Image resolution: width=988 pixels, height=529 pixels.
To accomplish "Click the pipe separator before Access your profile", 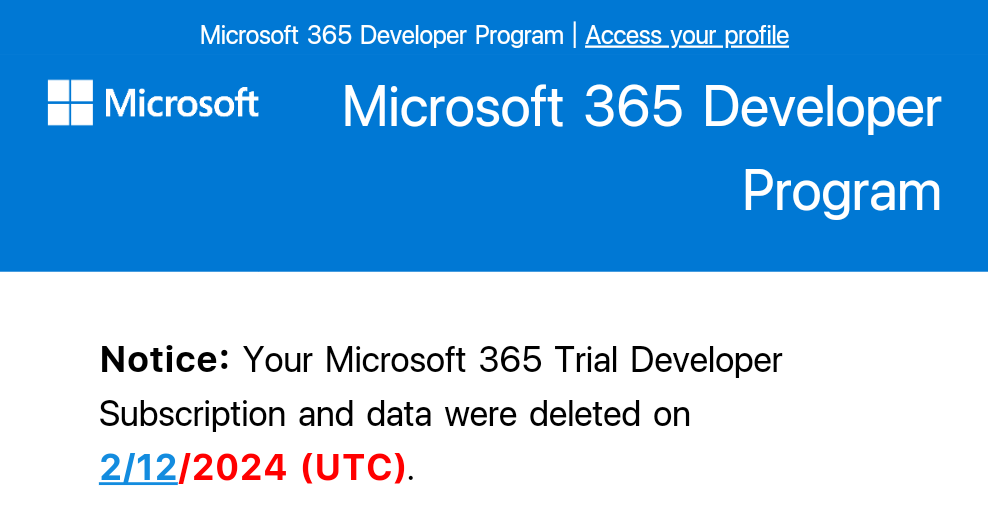I will coord(574,36).
